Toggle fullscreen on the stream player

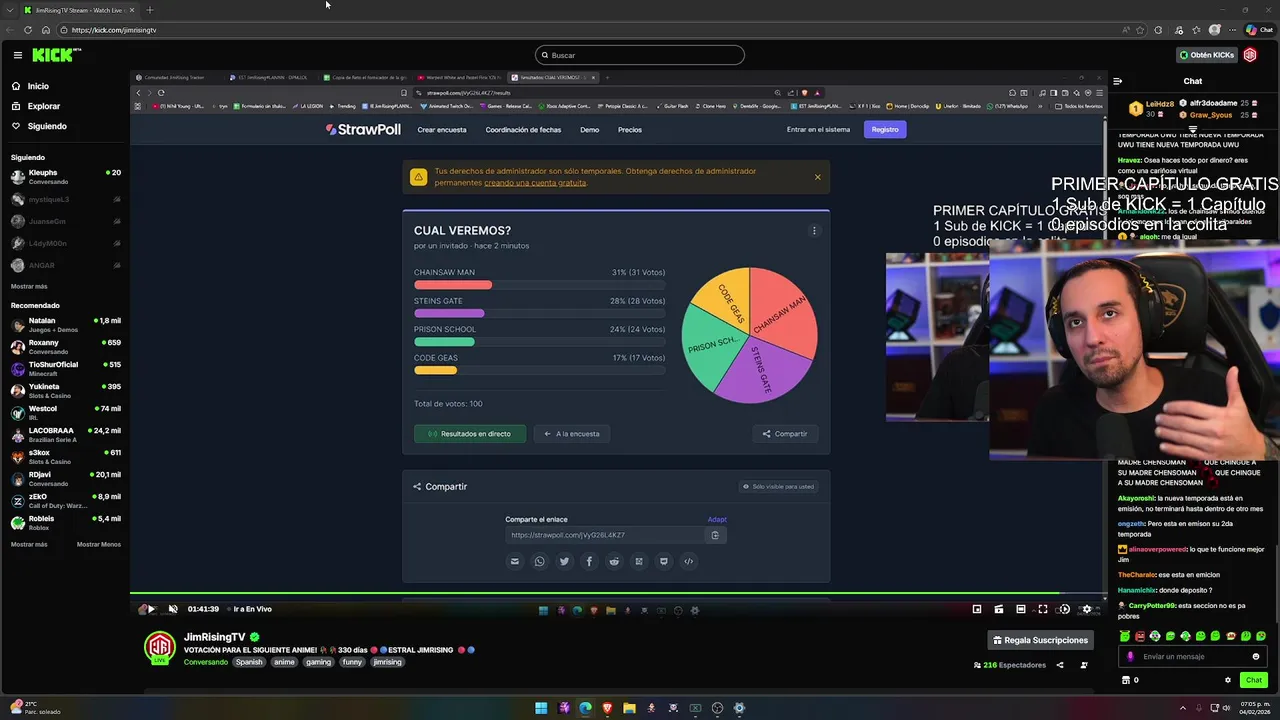(1042, 609)
